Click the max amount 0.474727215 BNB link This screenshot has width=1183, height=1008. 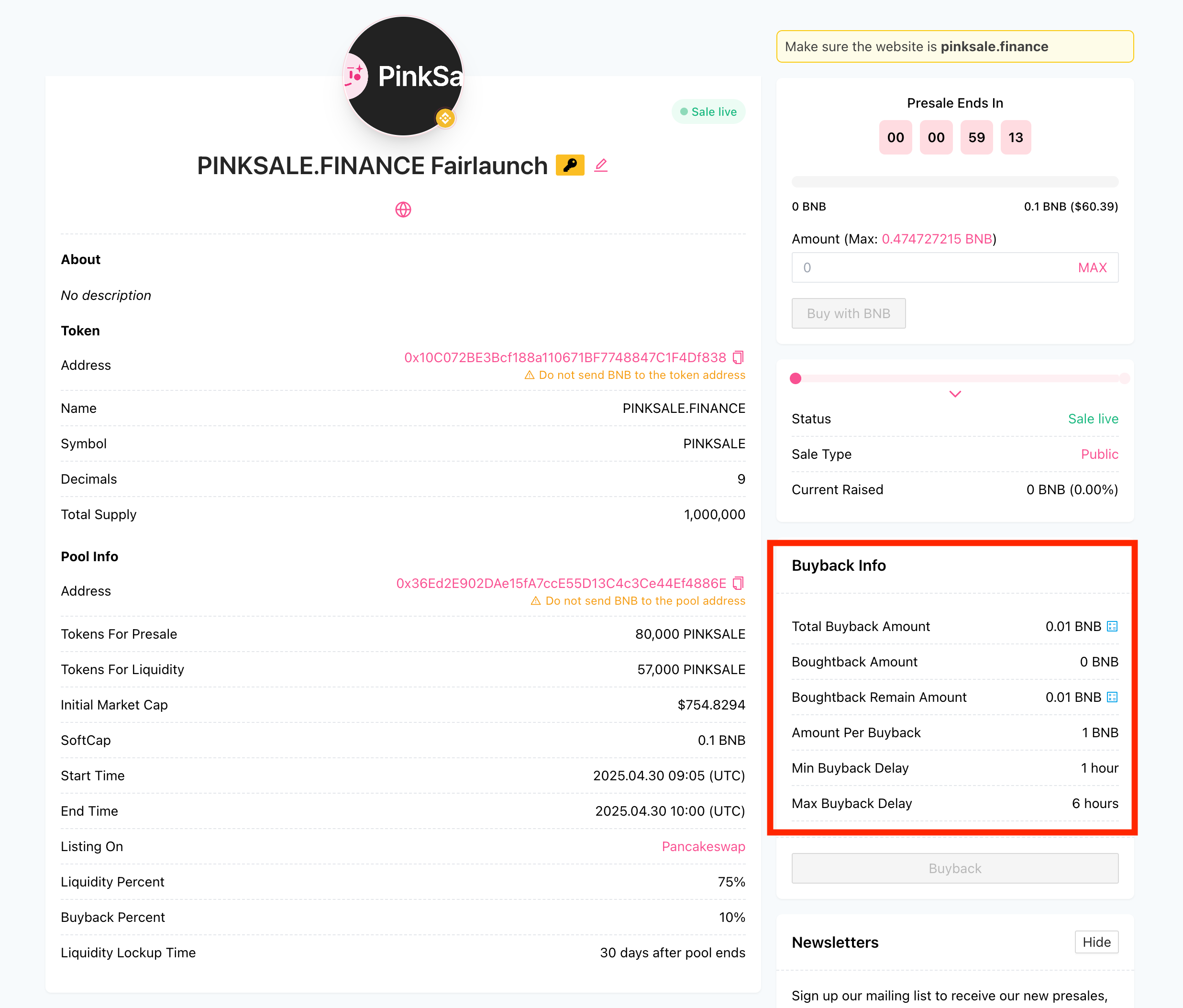tap(936, 239)
